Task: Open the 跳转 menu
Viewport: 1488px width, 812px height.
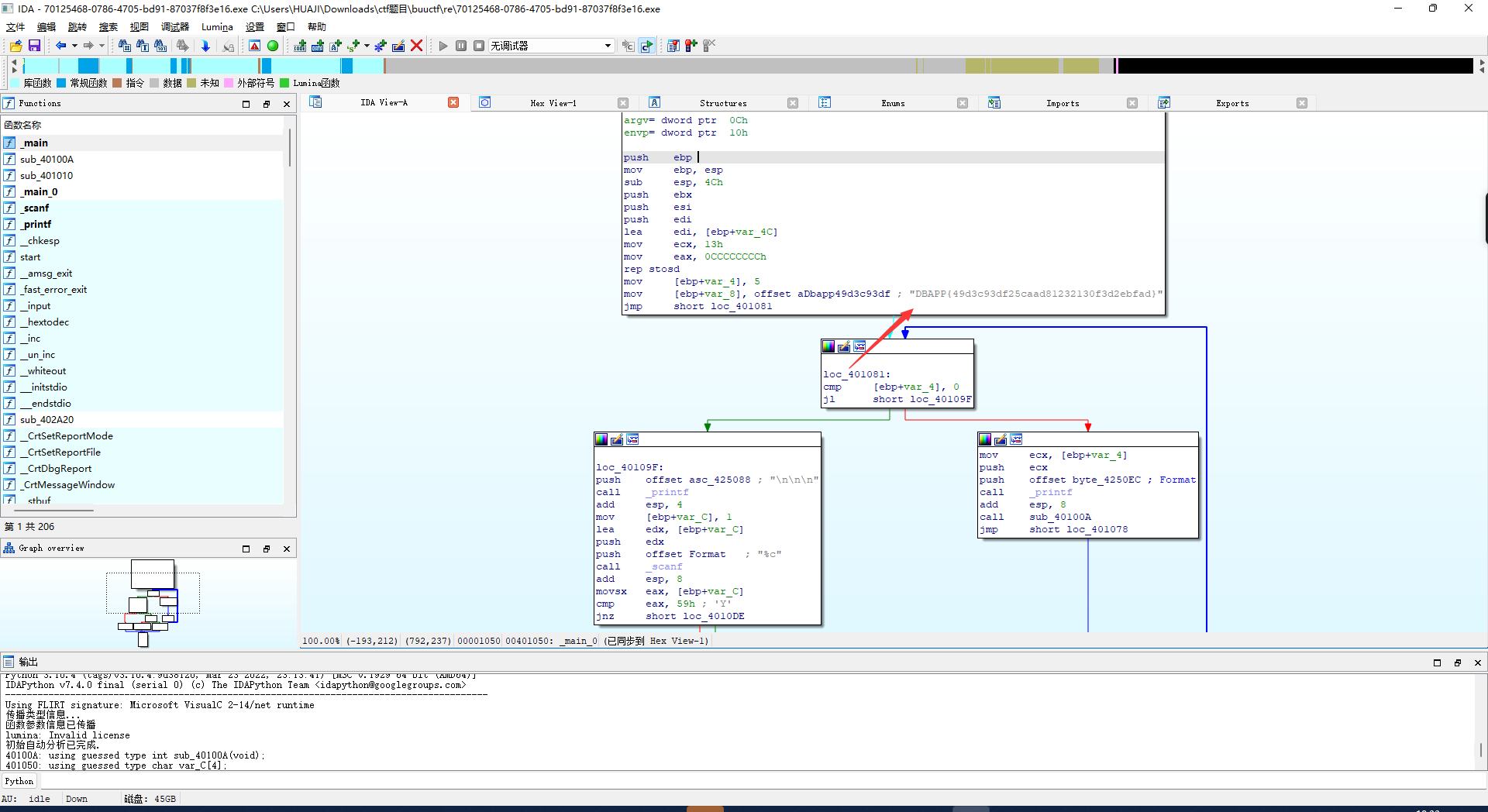Action: (x=77, y=26)
